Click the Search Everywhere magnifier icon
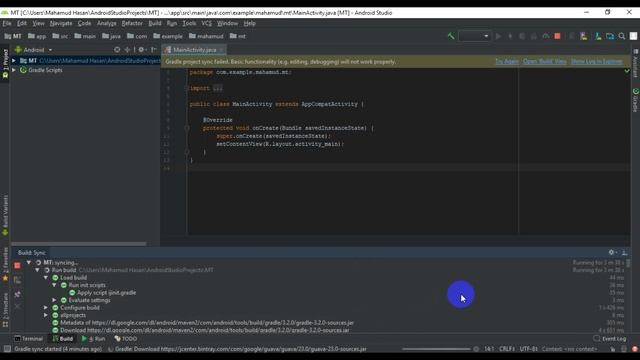640x360 pixels. (x=622, y=36)
